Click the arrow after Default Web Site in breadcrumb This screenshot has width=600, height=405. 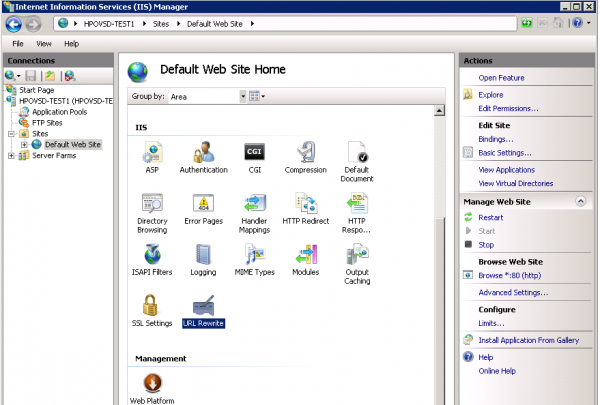tap(252, 24)
